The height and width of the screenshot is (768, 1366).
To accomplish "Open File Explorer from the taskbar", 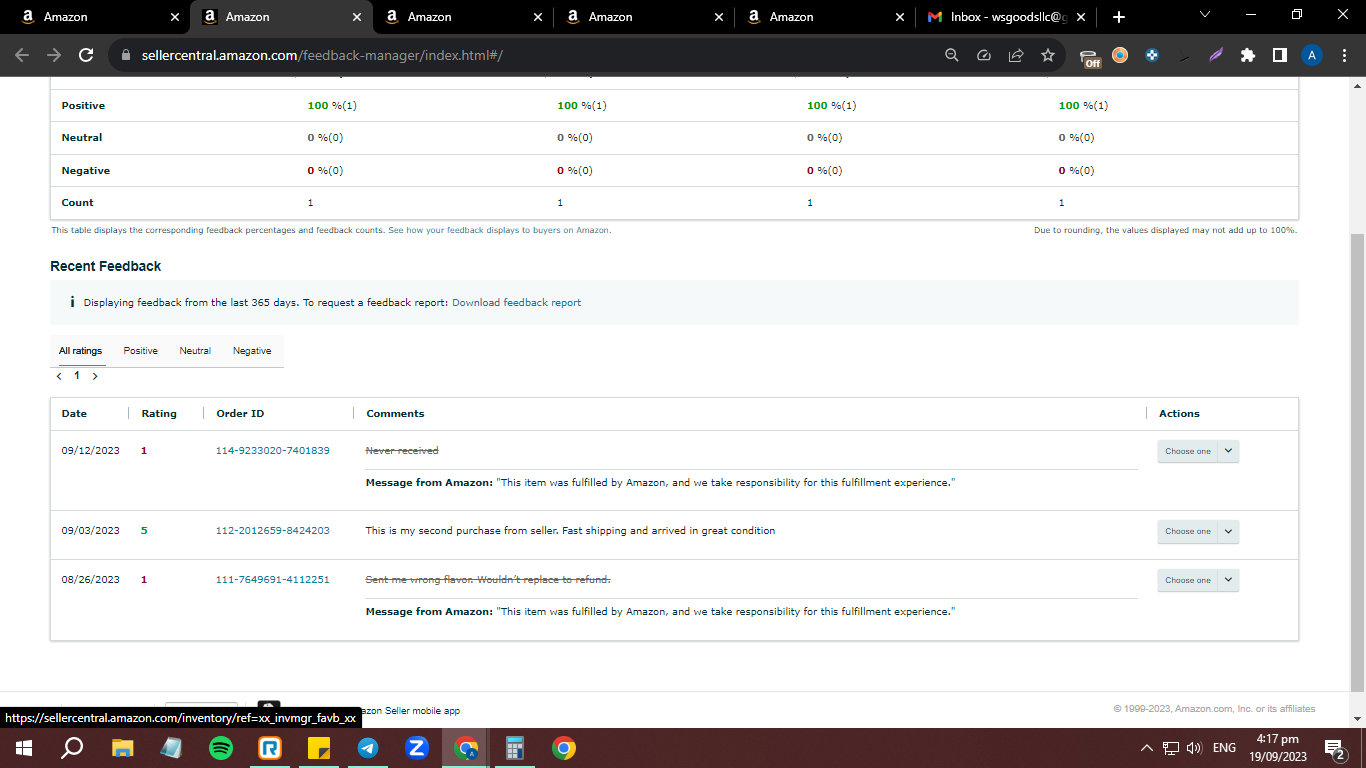I will pos(122,748).
